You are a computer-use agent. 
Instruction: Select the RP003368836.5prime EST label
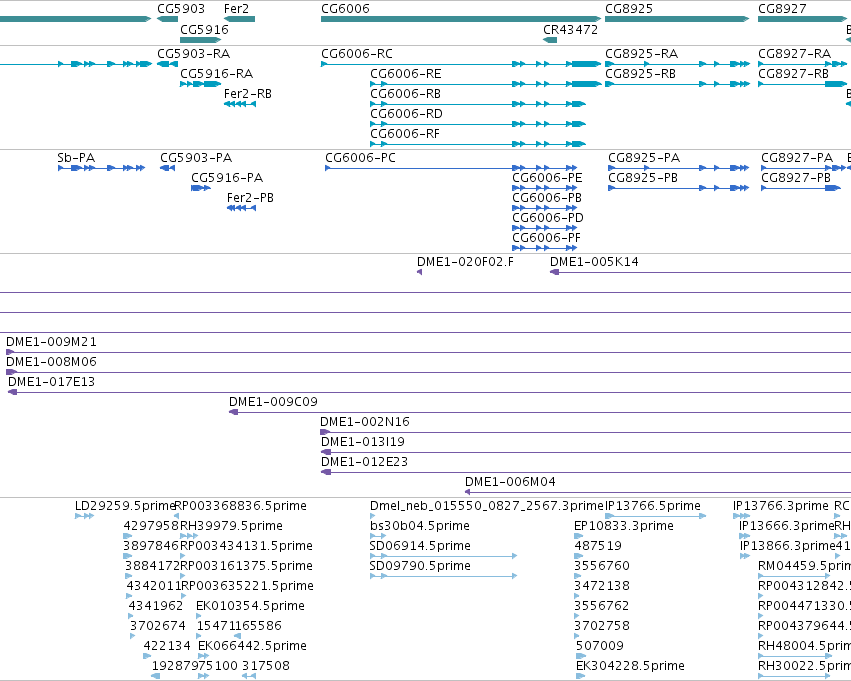coord(240,506)
